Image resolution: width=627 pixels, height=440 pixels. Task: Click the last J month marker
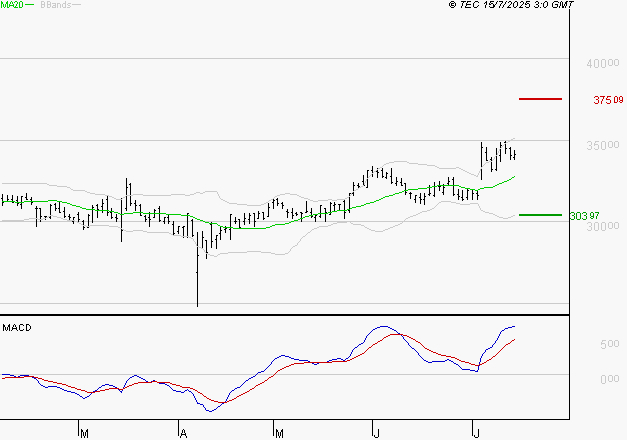pos(474,433)
